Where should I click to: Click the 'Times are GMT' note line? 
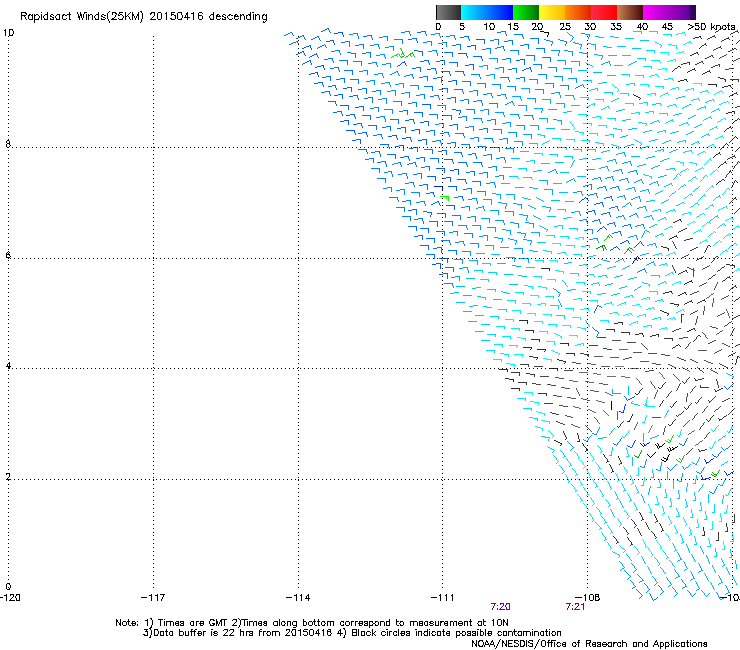[x=311, y=623]
